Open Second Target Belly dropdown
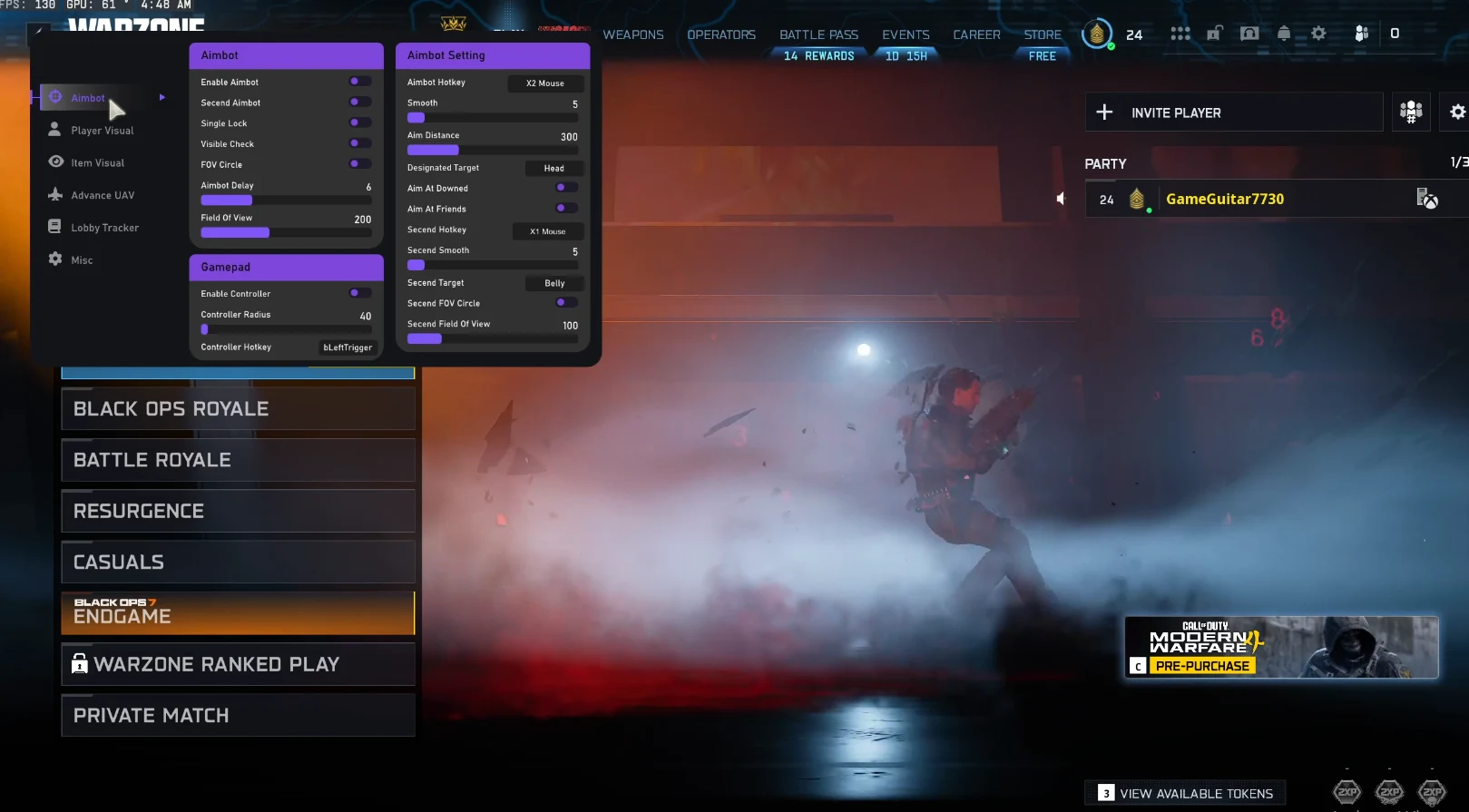 pyautogui.click(x=554, y=283)
